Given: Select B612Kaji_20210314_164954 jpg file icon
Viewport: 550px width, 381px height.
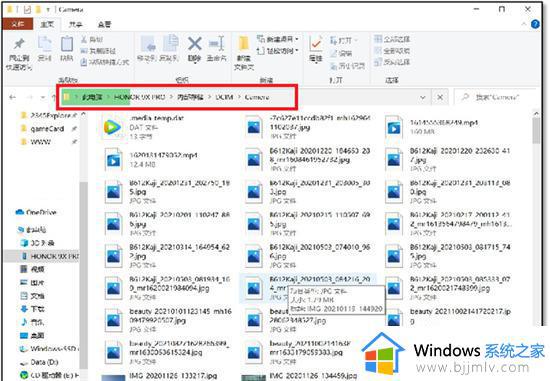Looking at the screenshot, I should point(113,256).
